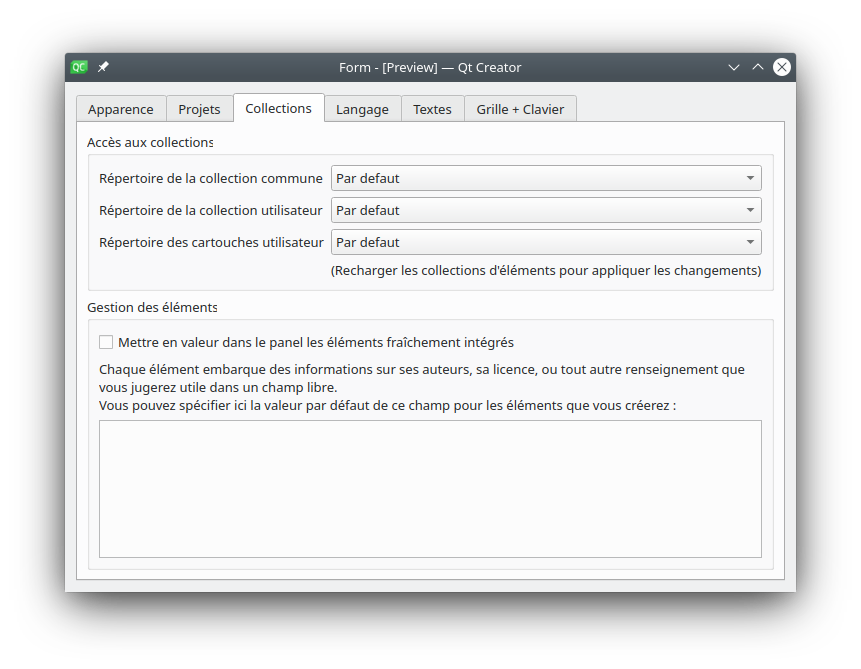Screen dimensions: 861x669
Task: Click the pin window icon
Action: 104,67
